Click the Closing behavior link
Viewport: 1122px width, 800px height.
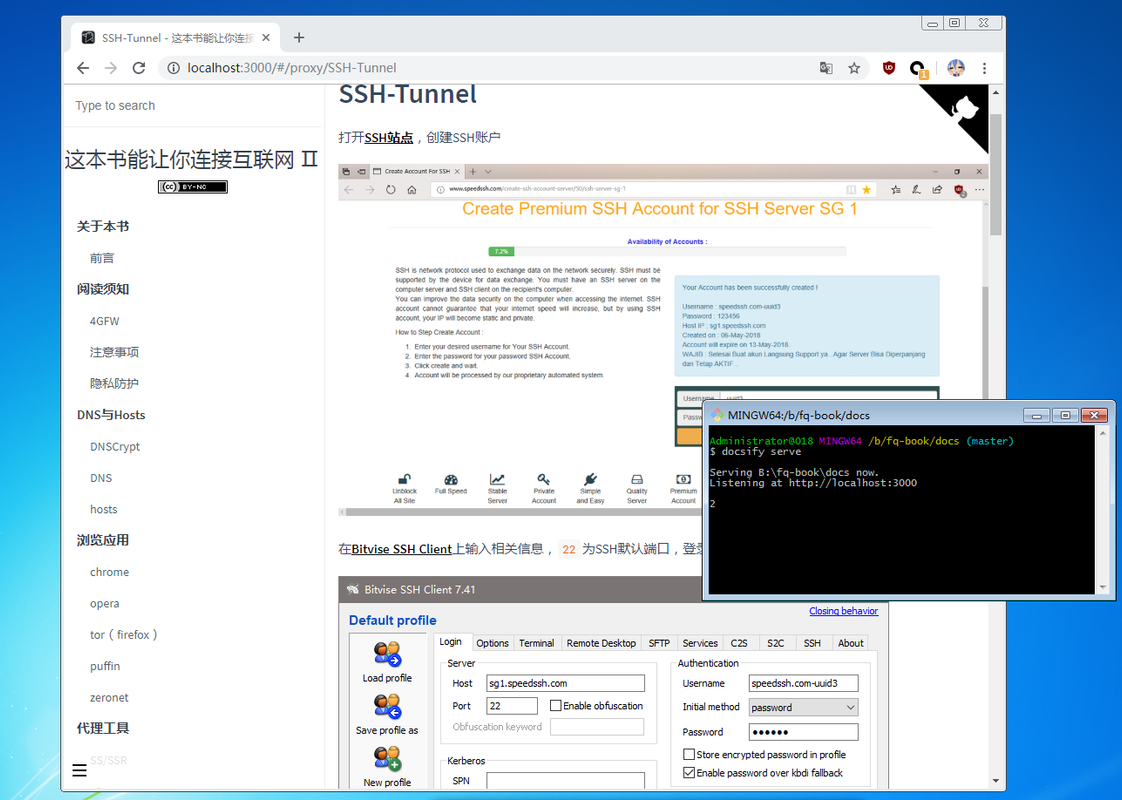point(843,611)
